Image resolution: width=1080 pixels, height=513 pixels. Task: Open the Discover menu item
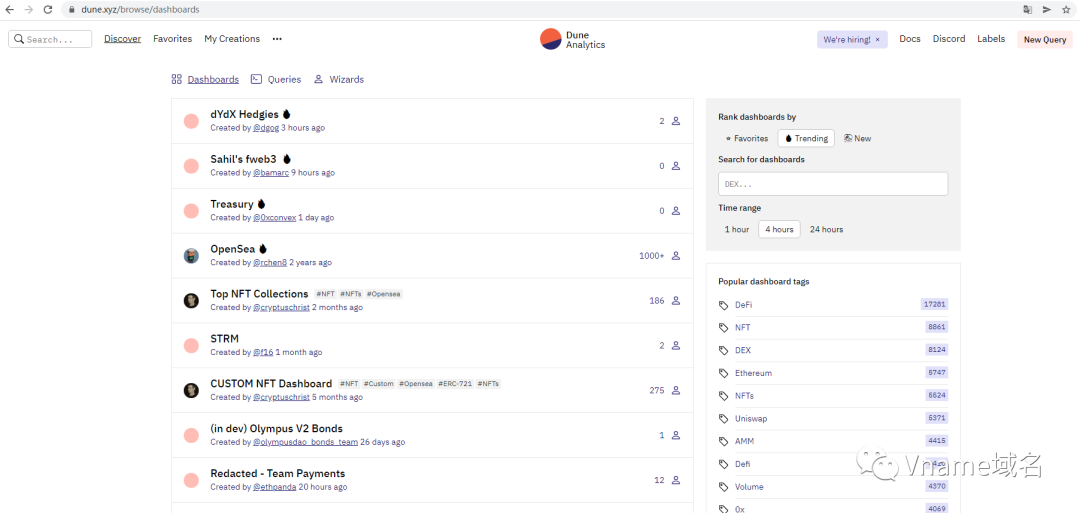tap(123, 39)
